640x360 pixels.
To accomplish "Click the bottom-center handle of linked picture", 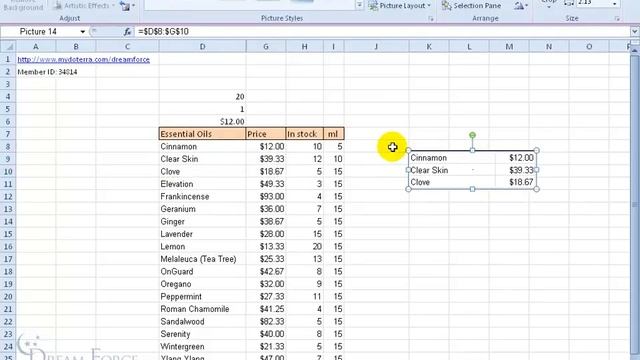I will [472, 189].
